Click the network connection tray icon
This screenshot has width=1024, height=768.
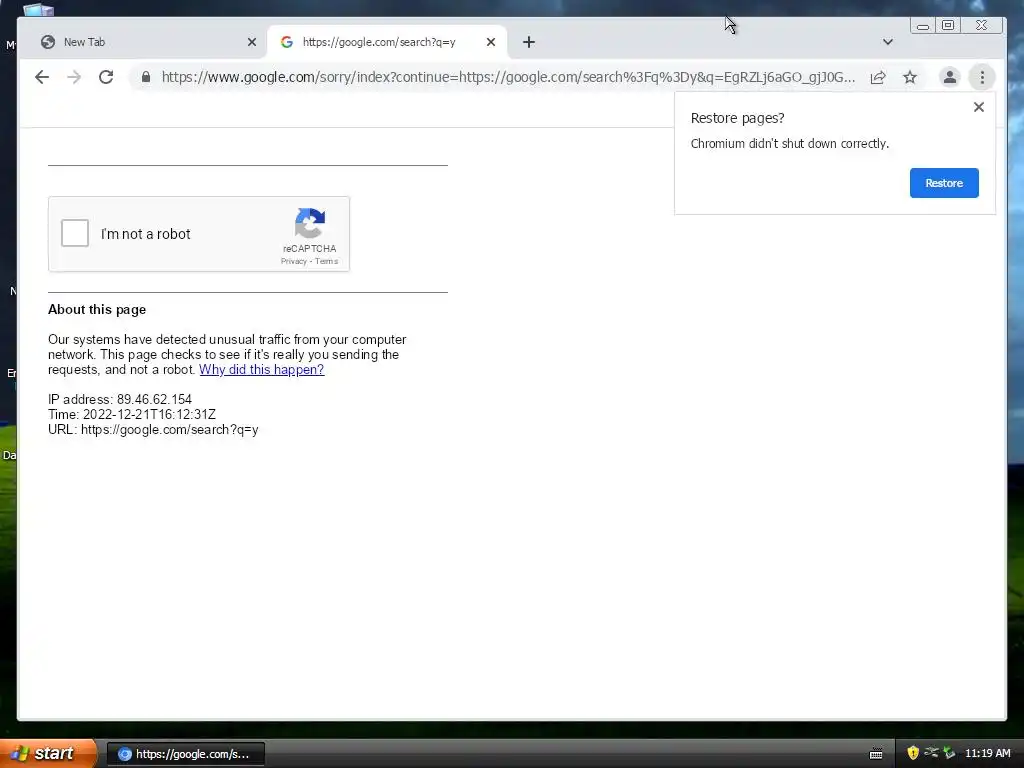click(931, 753)
